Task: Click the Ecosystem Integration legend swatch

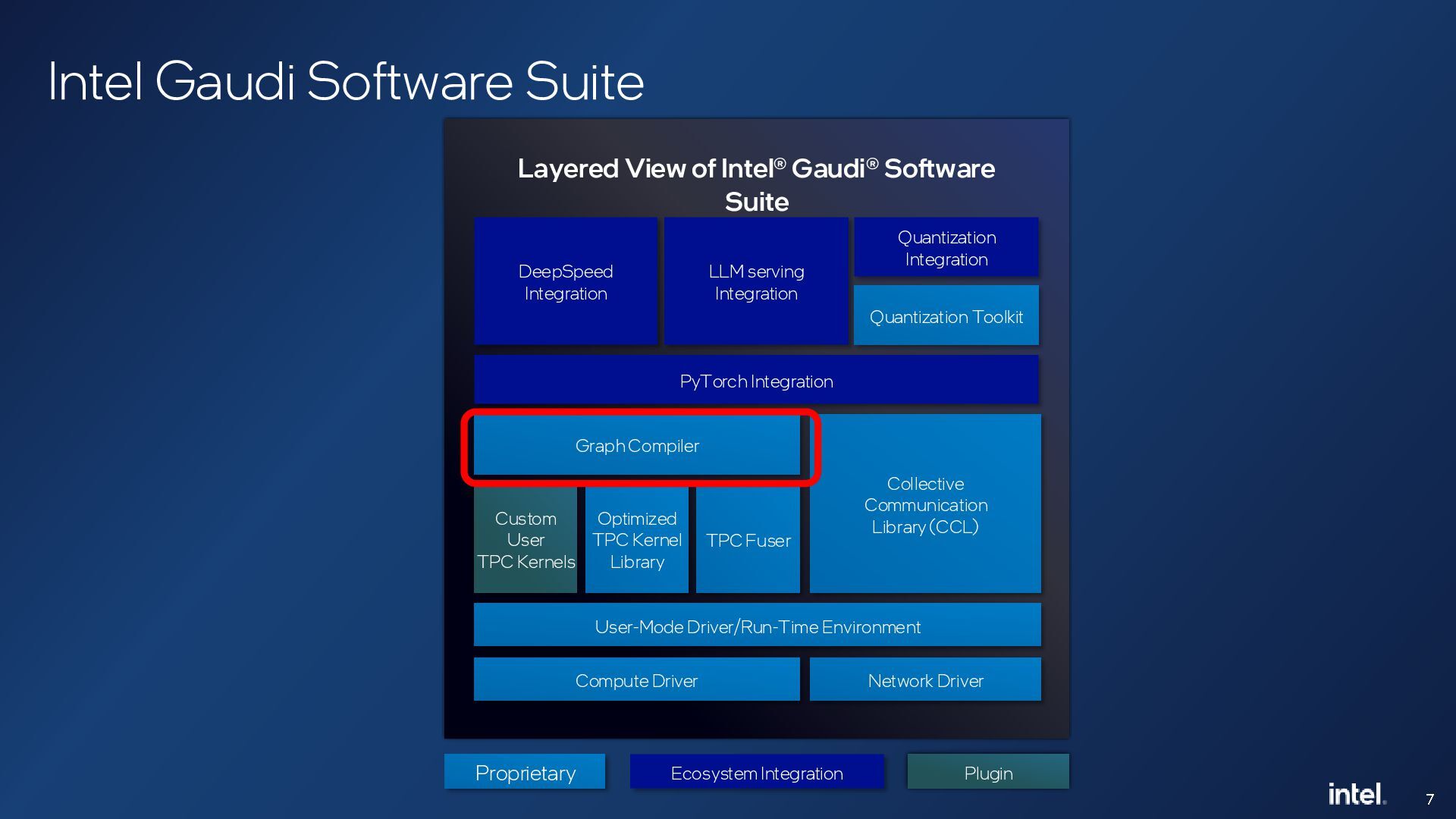Action: tap(757, 772)
